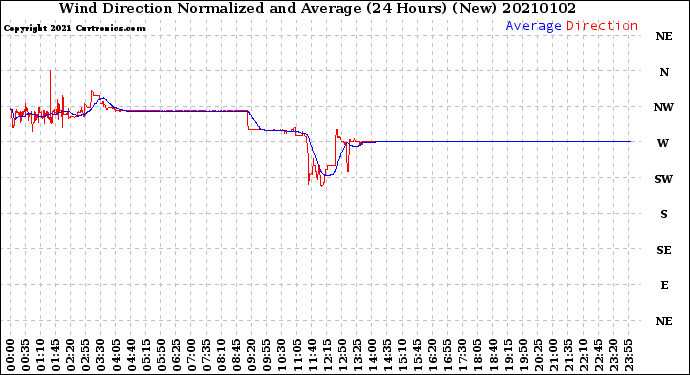Click the 11:40 time axis label
The image size is (690, 375).
point(312,355)
